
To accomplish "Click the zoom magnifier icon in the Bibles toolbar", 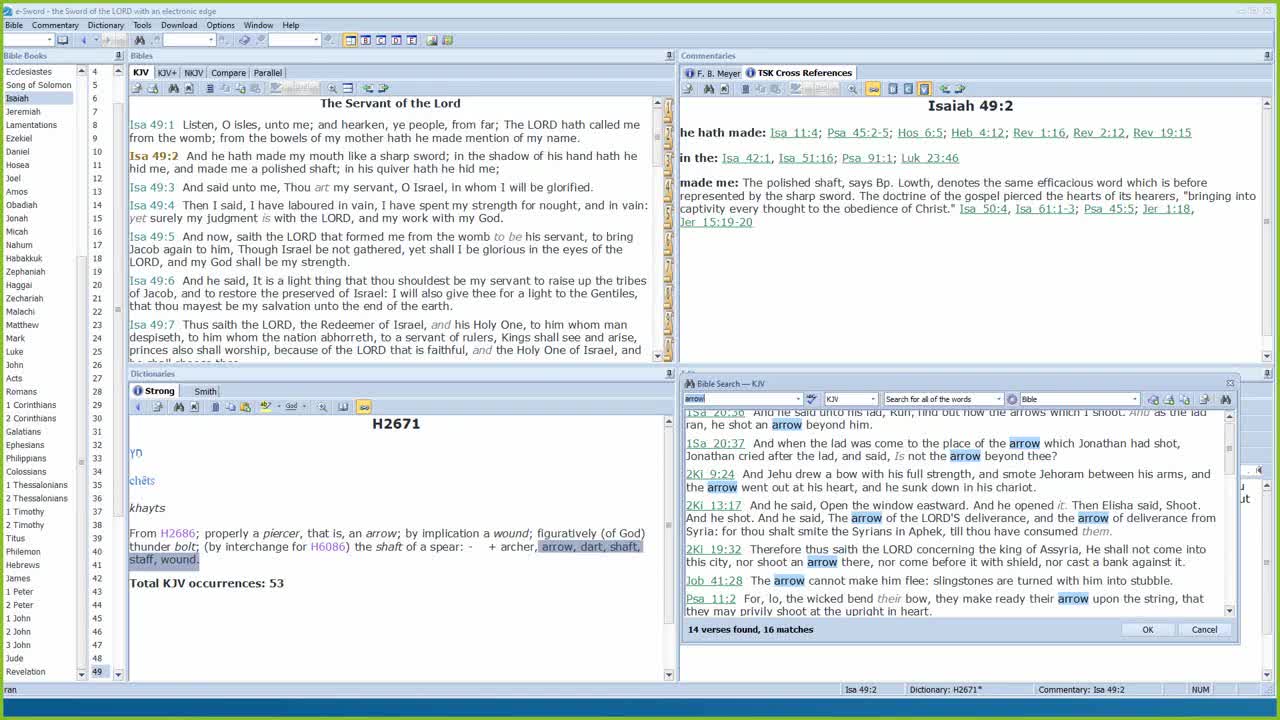I will [333, 89].
